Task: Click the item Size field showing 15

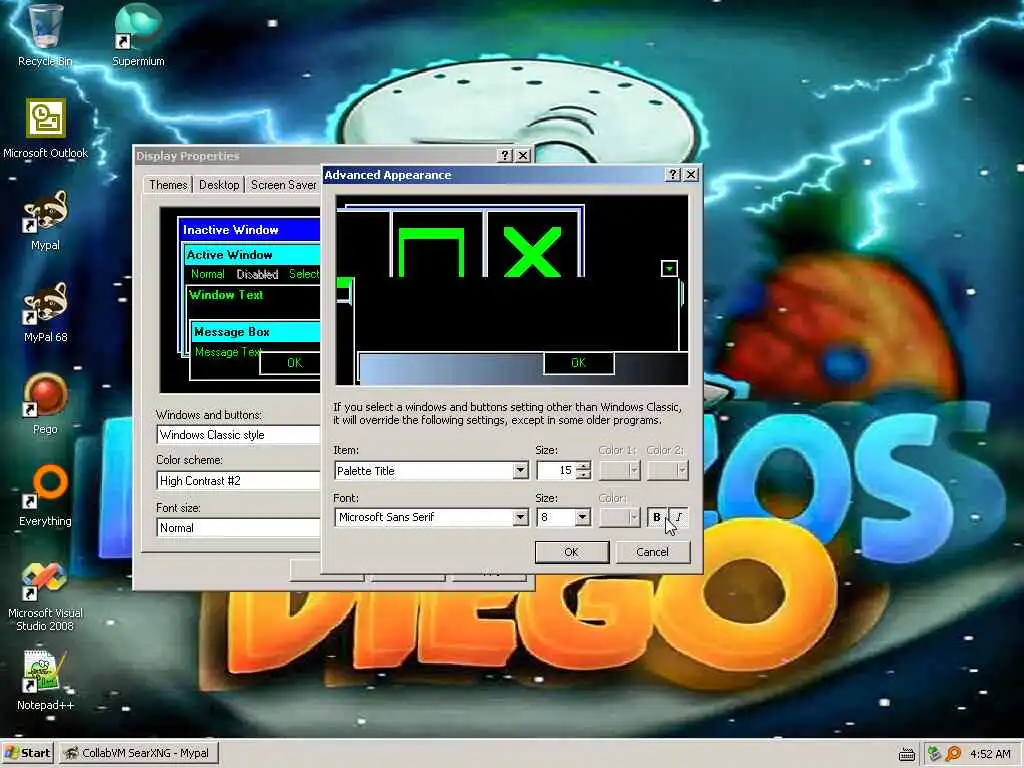Action: [556, 470]
